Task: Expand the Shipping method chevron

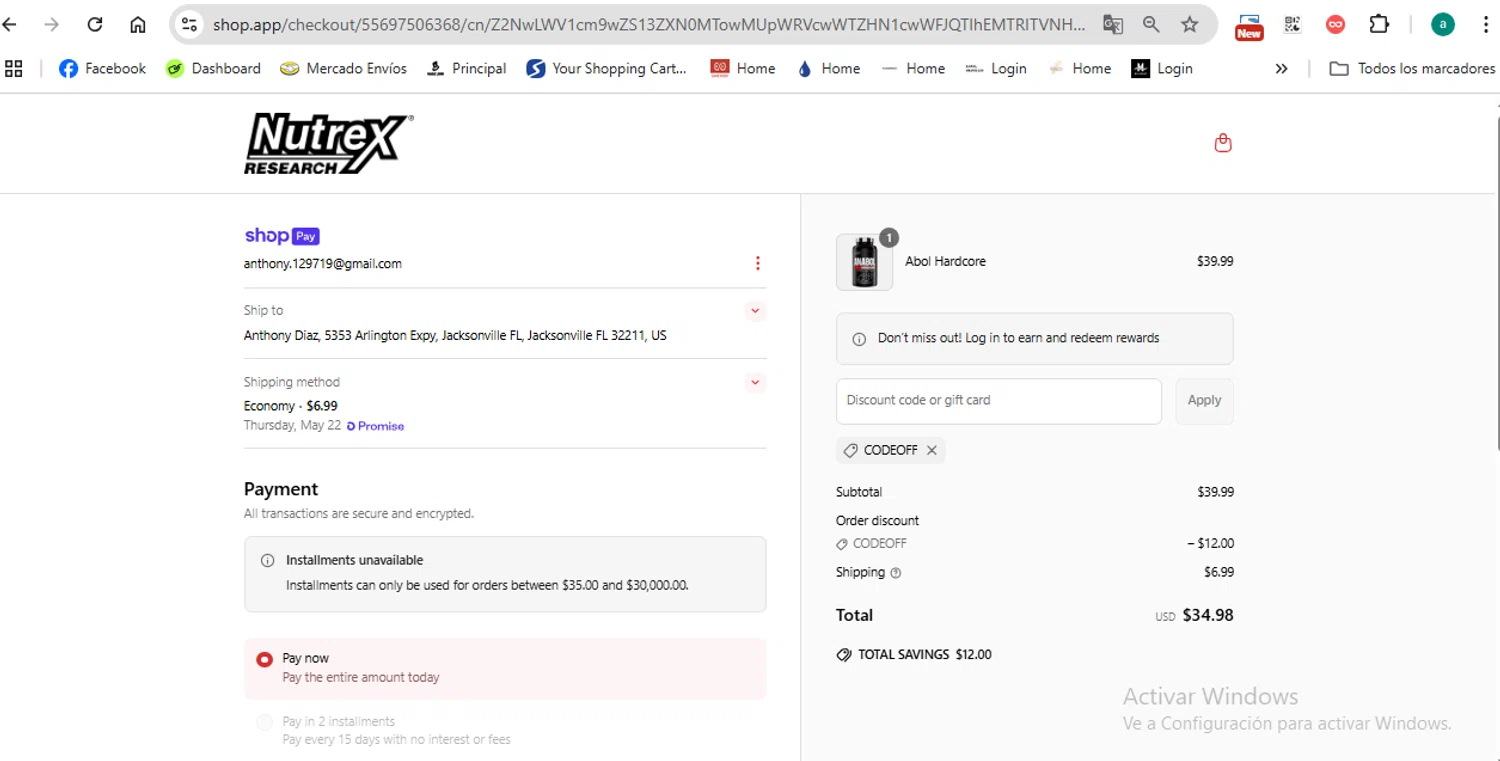Action: pyautogui.click(x=755, y=382)
